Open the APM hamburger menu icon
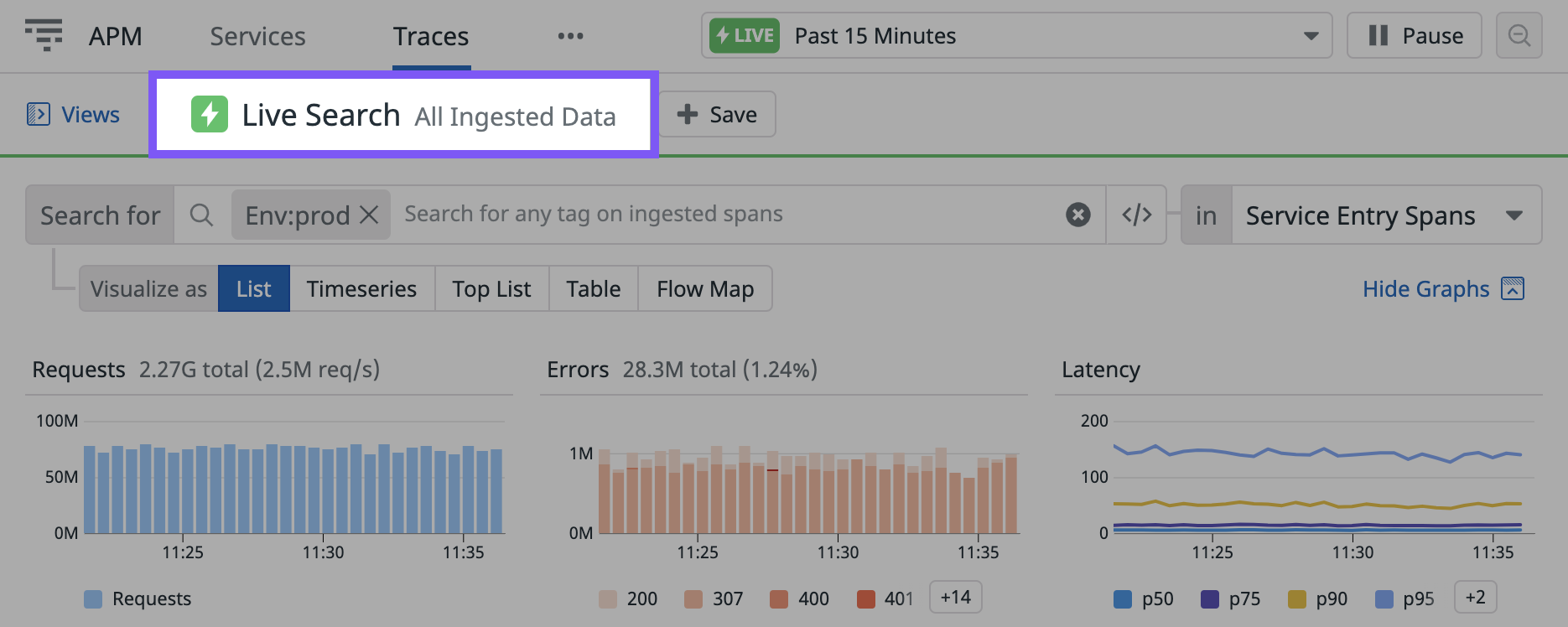The width and height of the screenshot is (1568, 627). 44,35
